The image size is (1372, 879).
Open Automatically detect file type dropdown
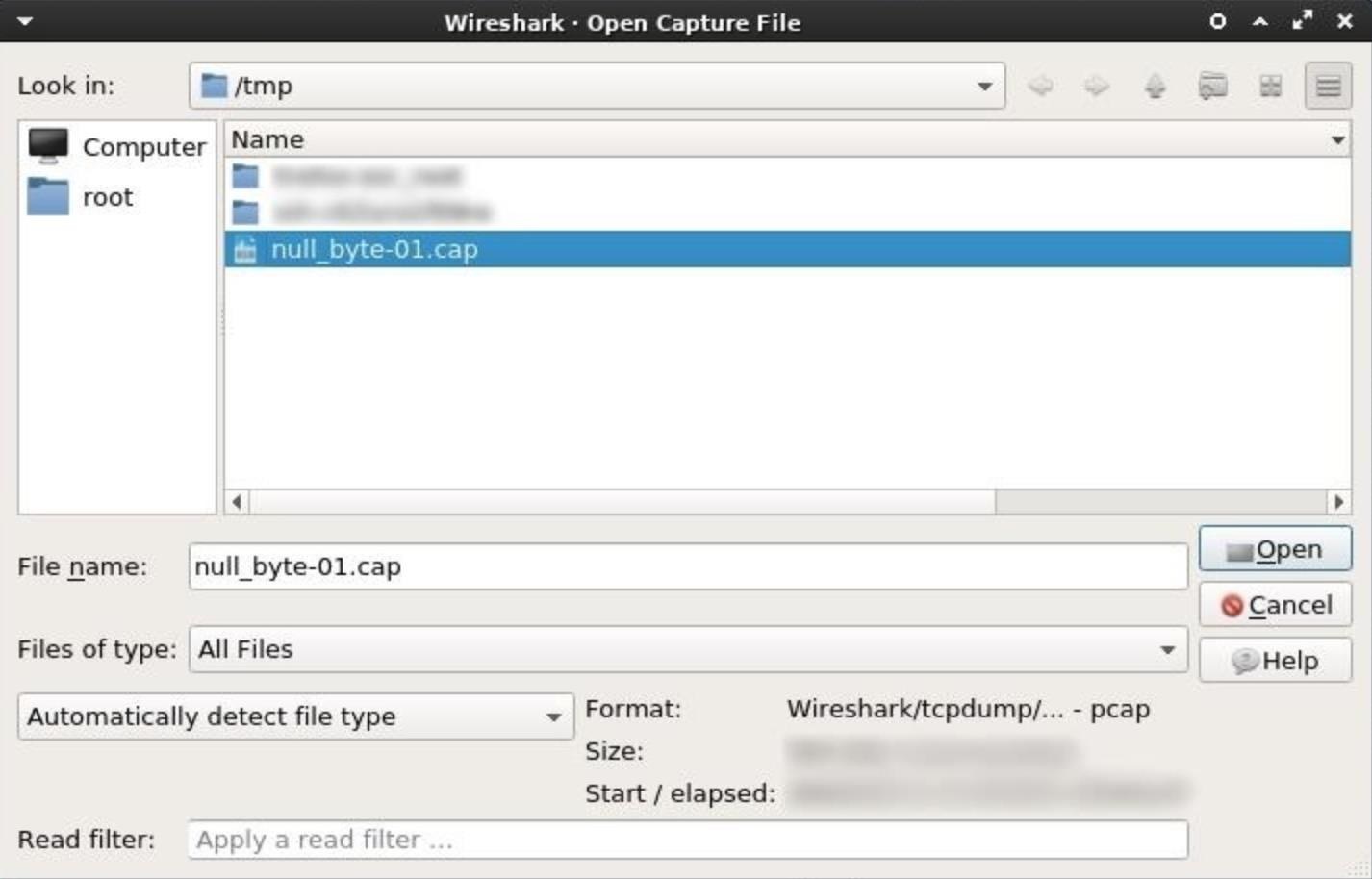click(295, 716)
